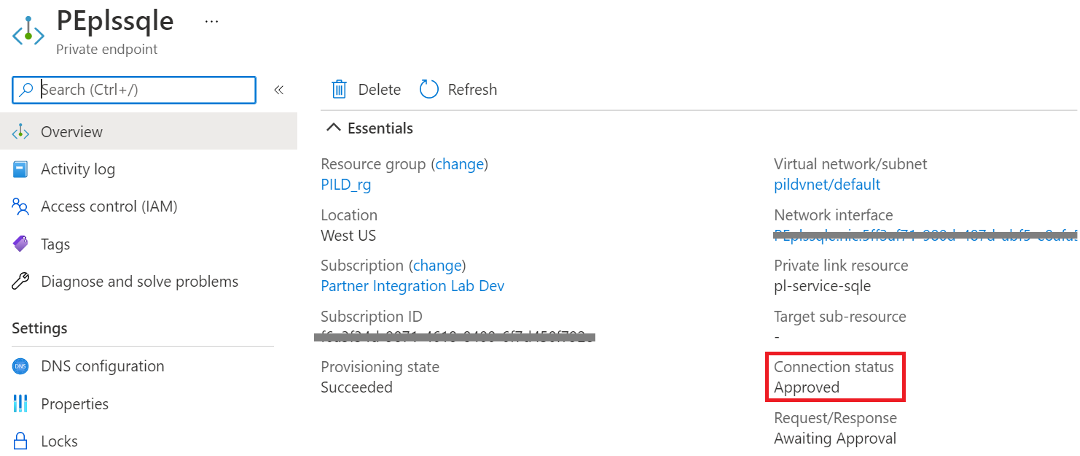Open the PILD_rg resource group link

[x=346, y=185]
